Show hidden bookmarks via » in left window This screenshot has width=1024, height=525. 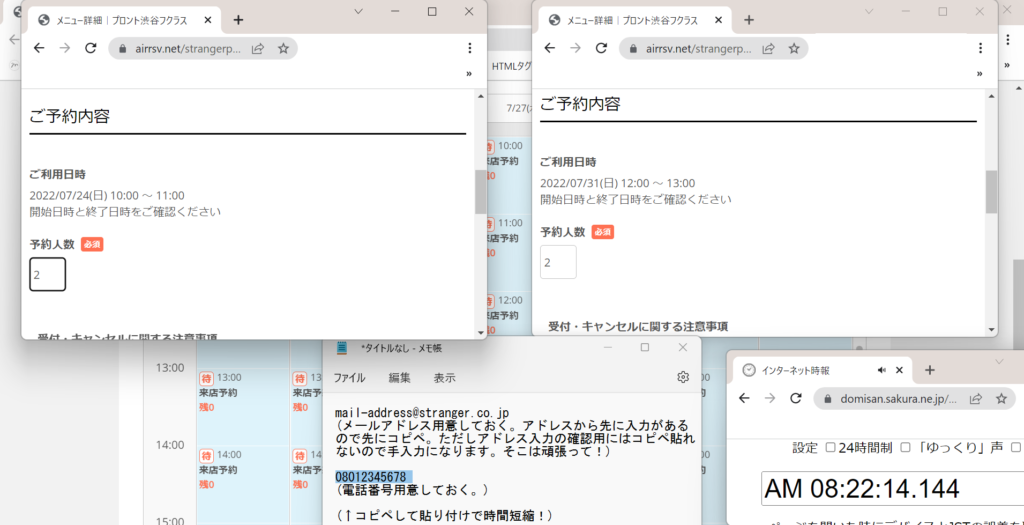[469, 73]
